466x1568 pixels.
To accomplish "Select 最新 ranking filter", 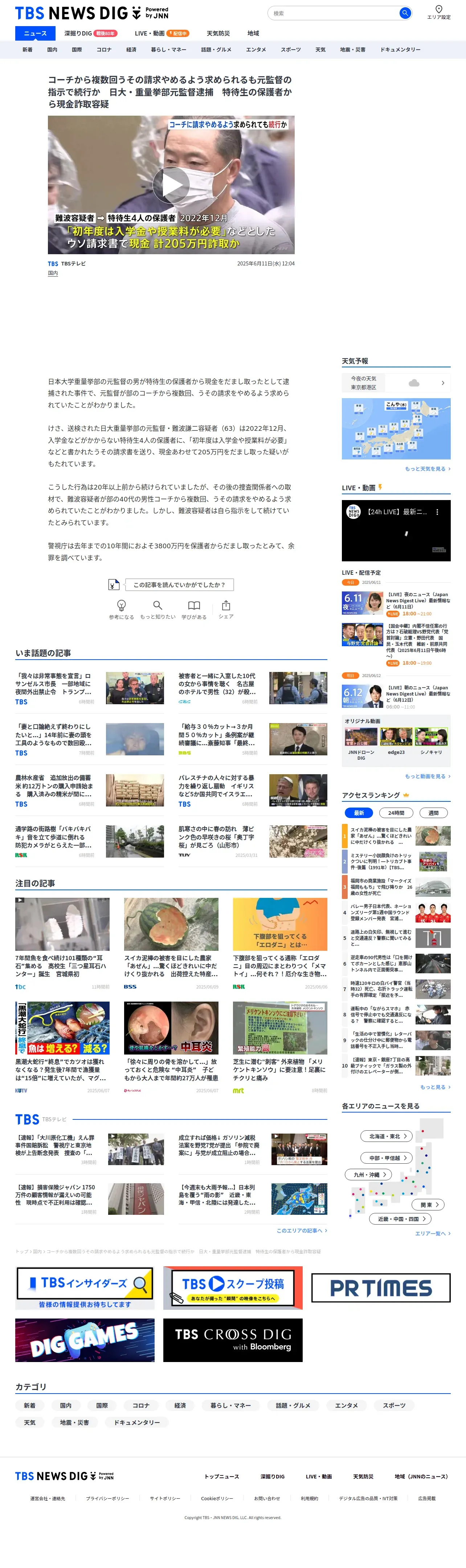I will coord(359,813).
